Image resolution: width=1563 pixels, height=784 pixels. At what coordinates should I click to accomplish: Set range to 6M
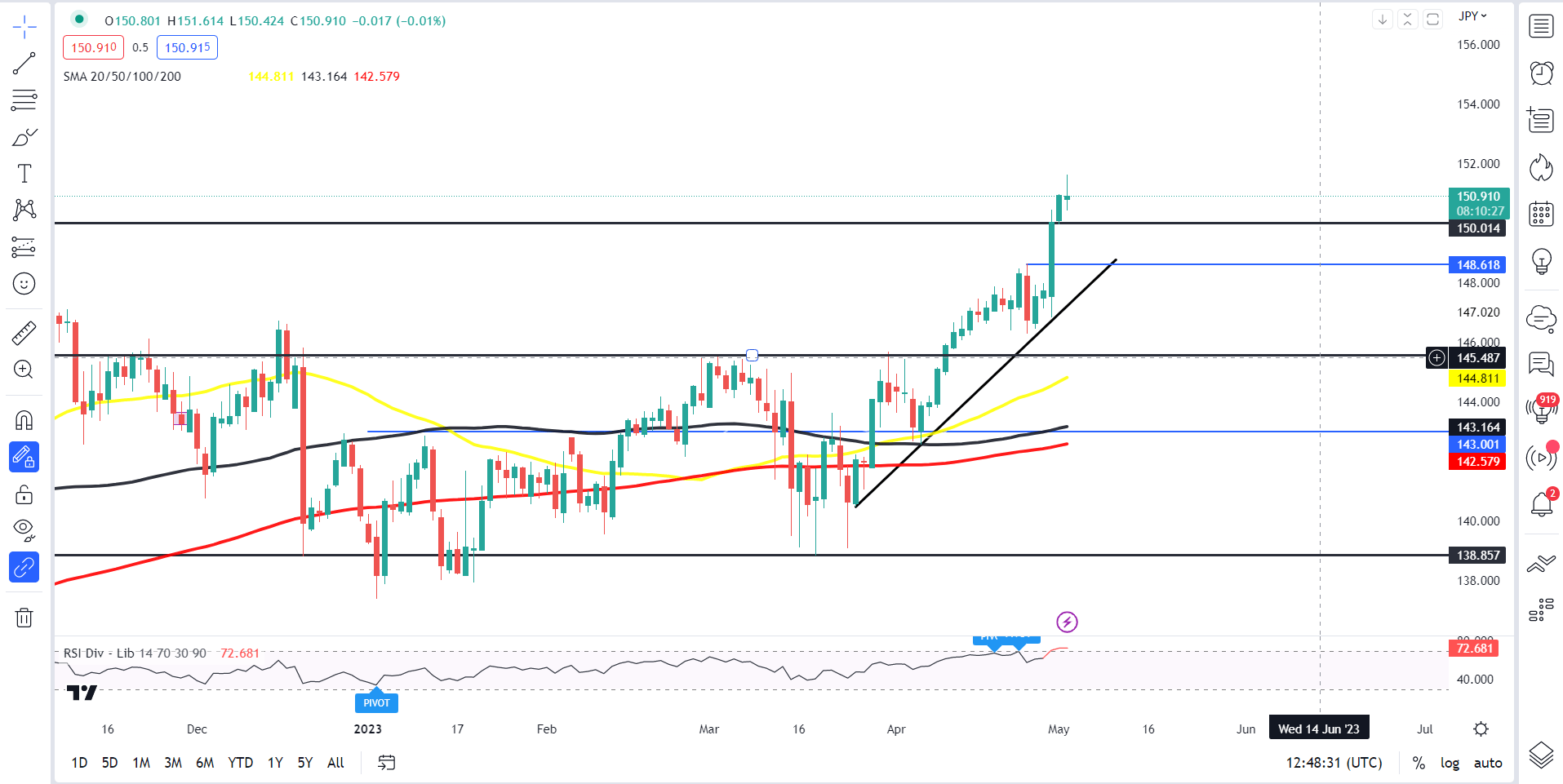click(205, 763)
